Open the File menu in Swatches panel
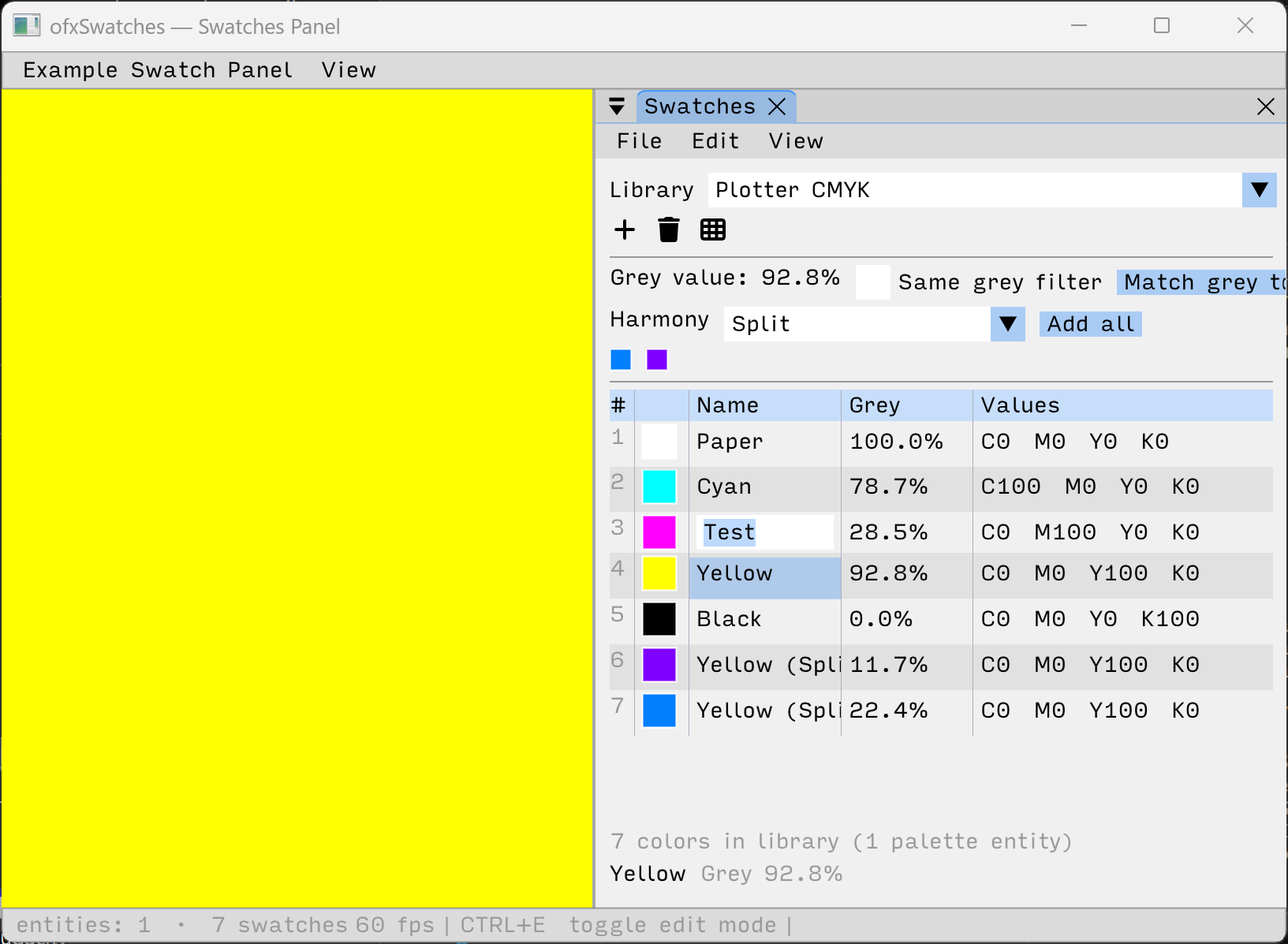The width and height of the screenshot is (1288, 944). [x=640, y=141]
